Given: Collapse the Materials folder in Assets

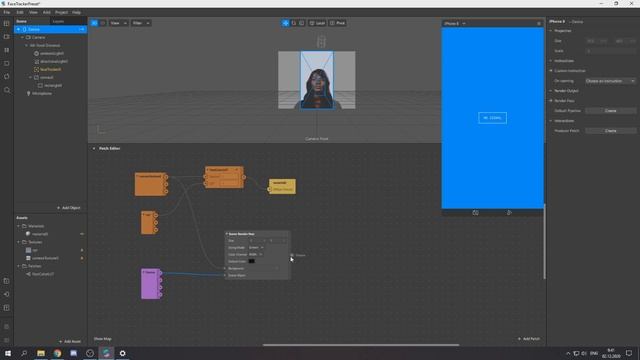Looking at the screenshot, I should point(18,226).
